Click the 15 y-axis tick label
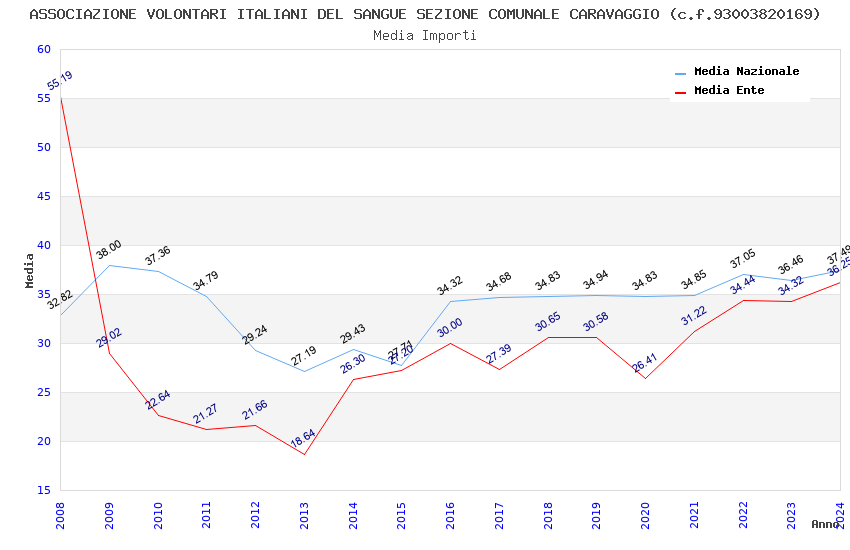This screenshot has width=850, height=550. point(44,490)
